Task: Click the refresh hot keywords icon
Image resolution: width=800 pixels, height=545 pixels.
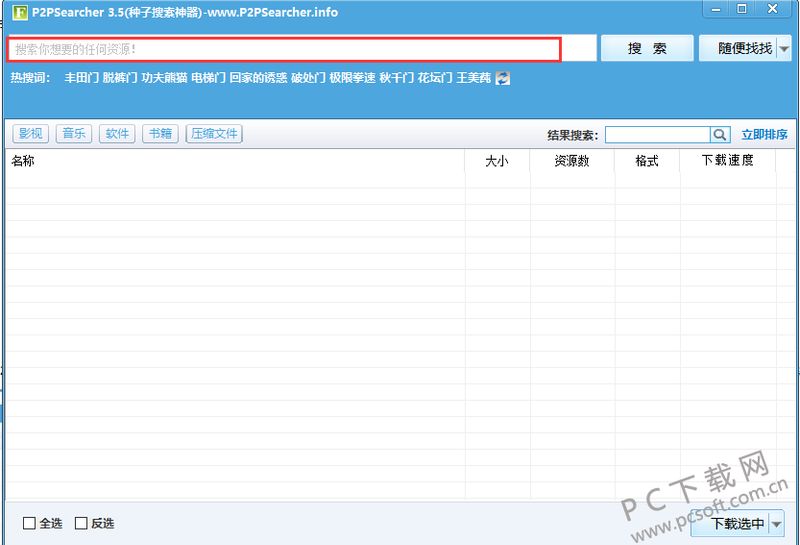Action: tap(503, 78)
